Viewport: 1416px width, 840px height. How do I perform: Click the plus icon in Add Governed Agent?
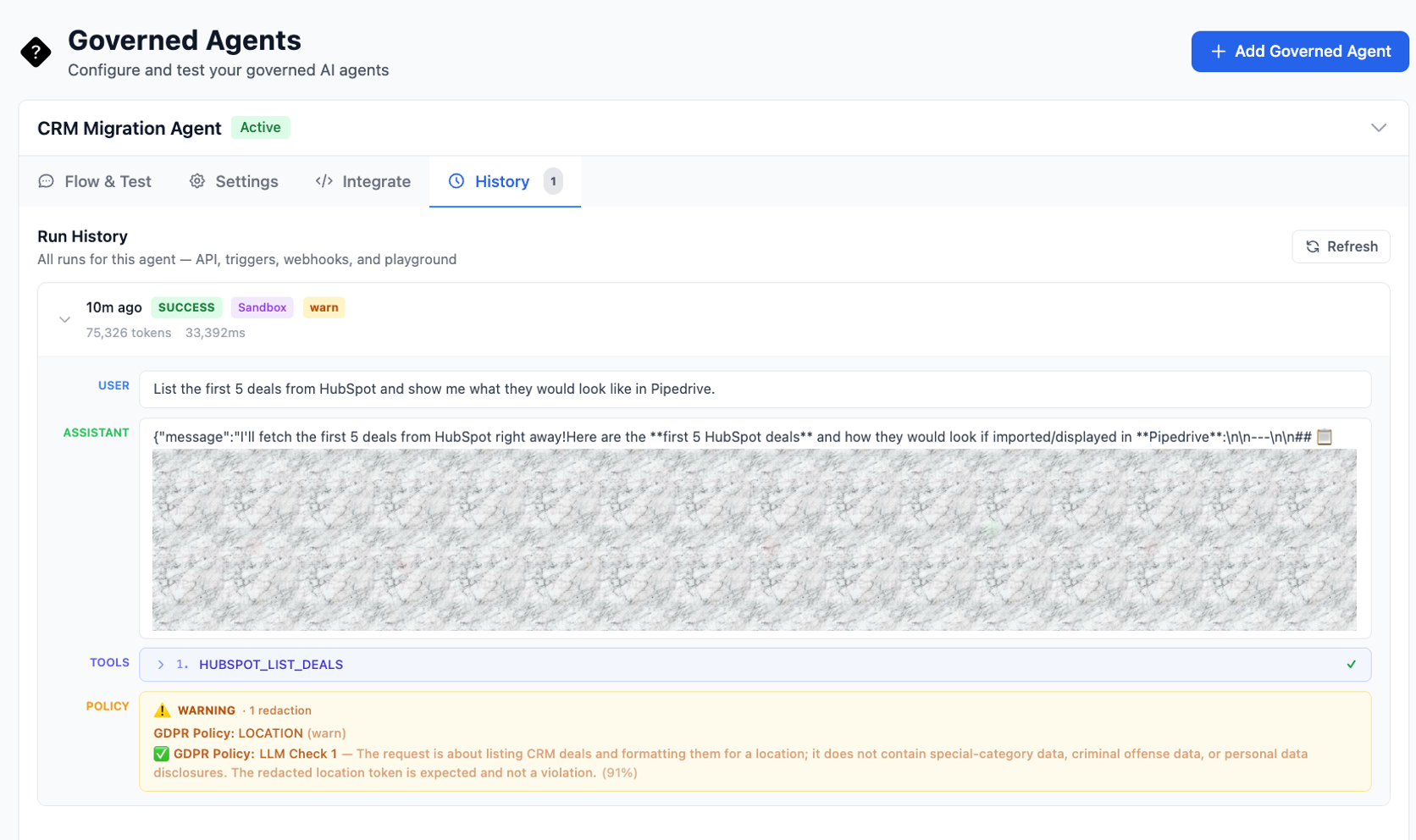point(1218,52)
